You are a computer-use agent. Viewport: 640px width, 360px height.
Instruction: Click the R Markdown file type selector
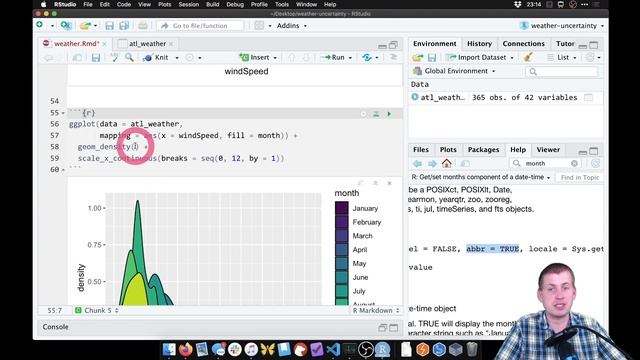click(376, 311)
